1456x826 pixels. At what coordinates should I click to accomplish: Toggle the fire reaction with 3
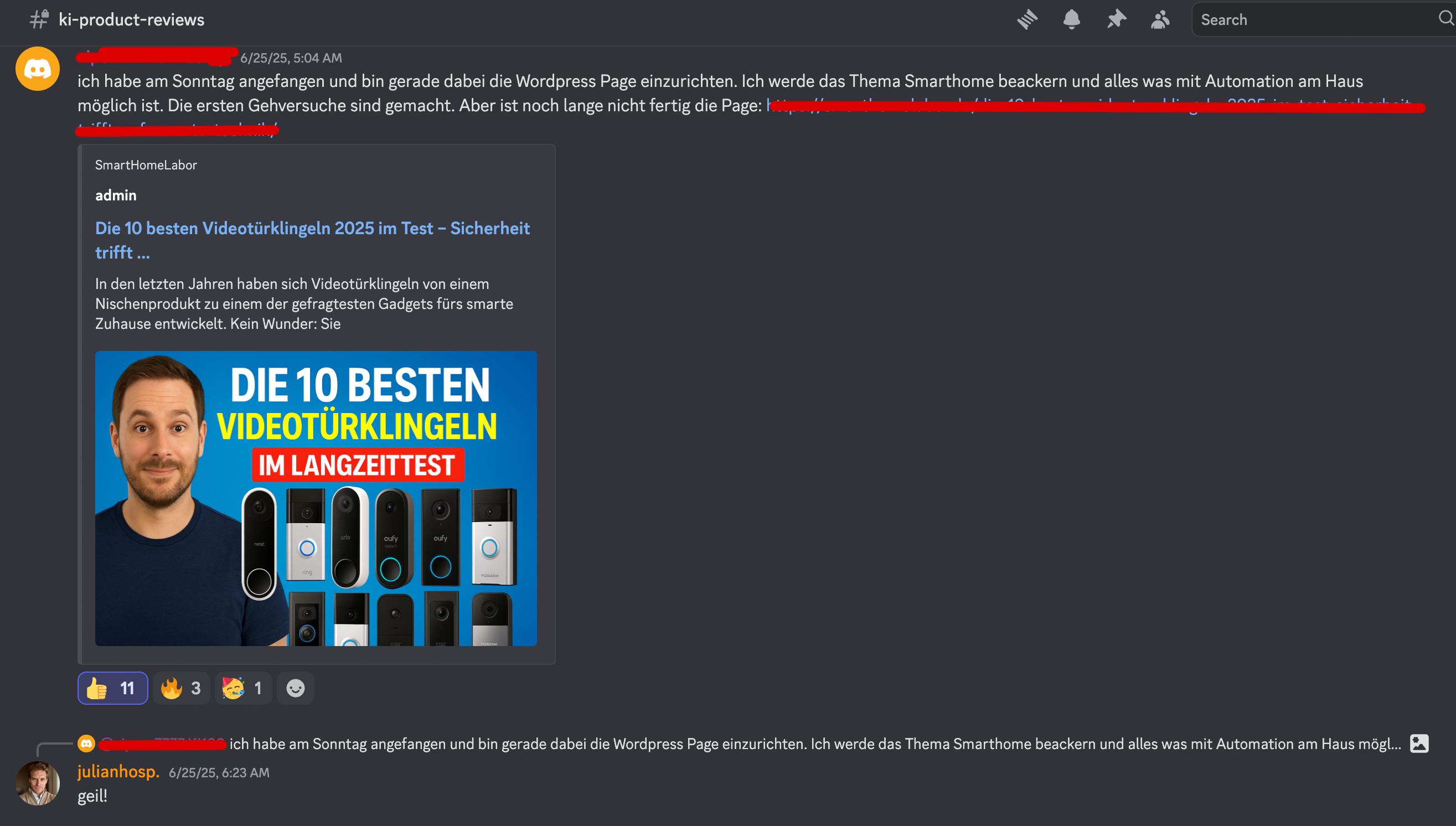pyautogui.click(x=182, y=688)
